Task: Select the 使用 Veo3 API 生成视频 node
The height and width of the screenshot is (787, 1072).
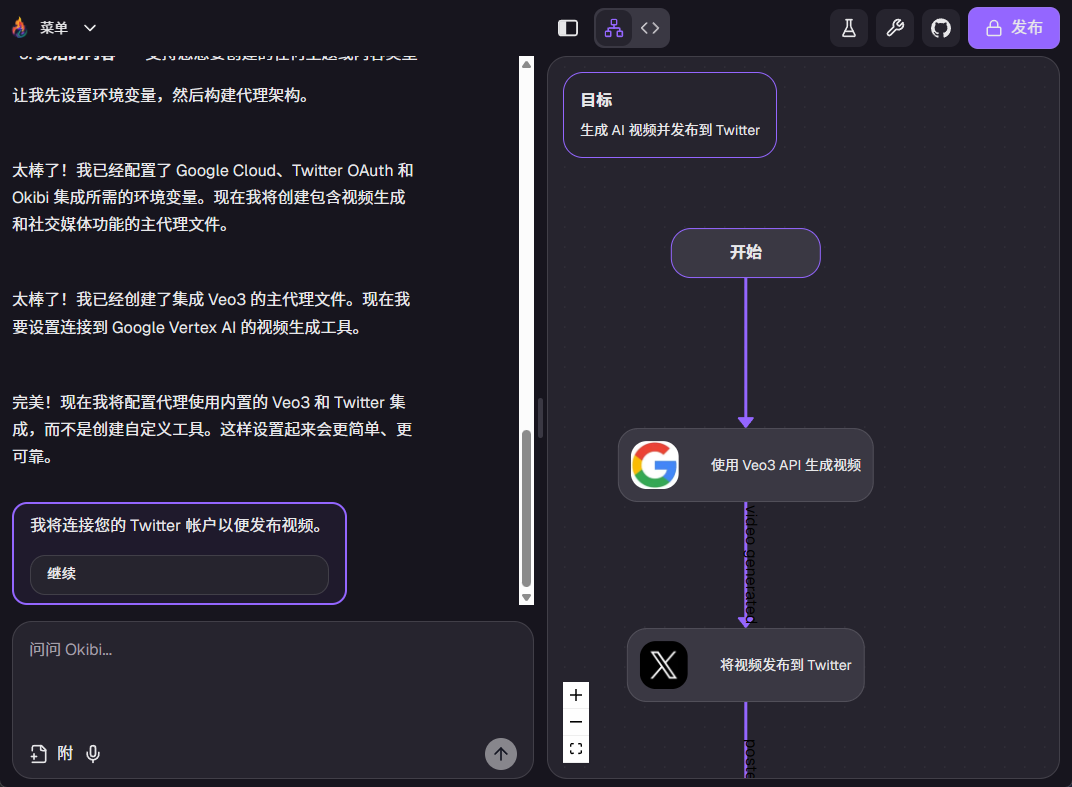Action: pos(745,465)
